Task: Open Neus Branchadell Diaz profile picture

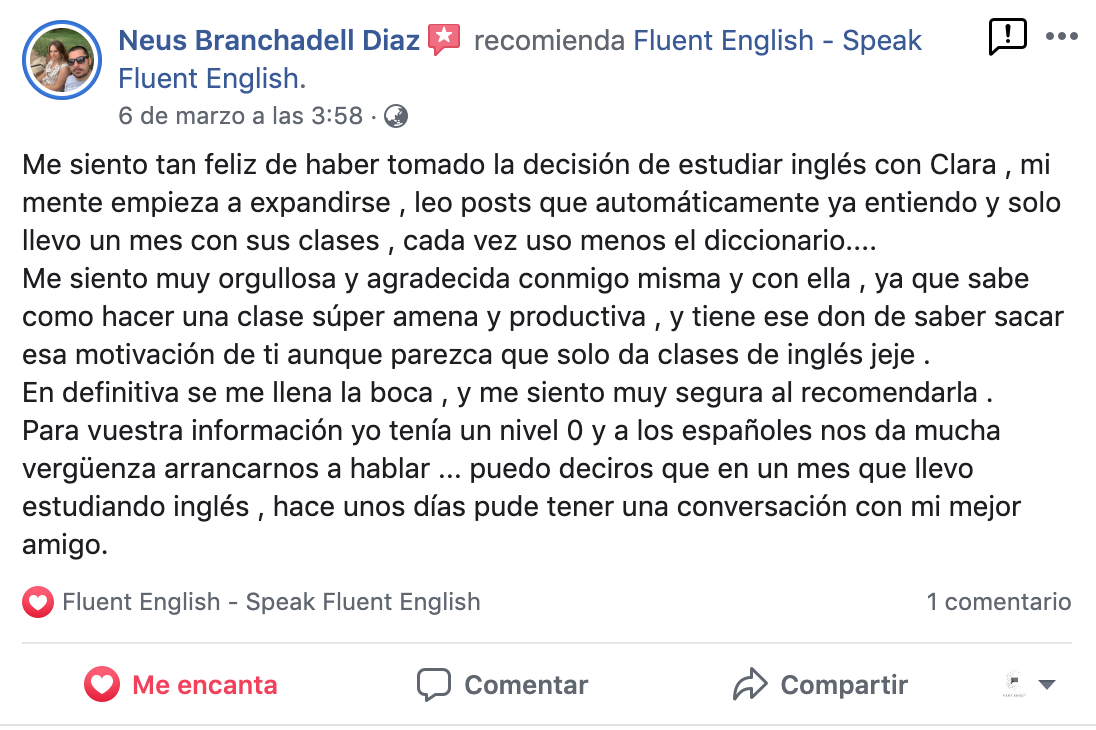Action: tap(62, 60)
